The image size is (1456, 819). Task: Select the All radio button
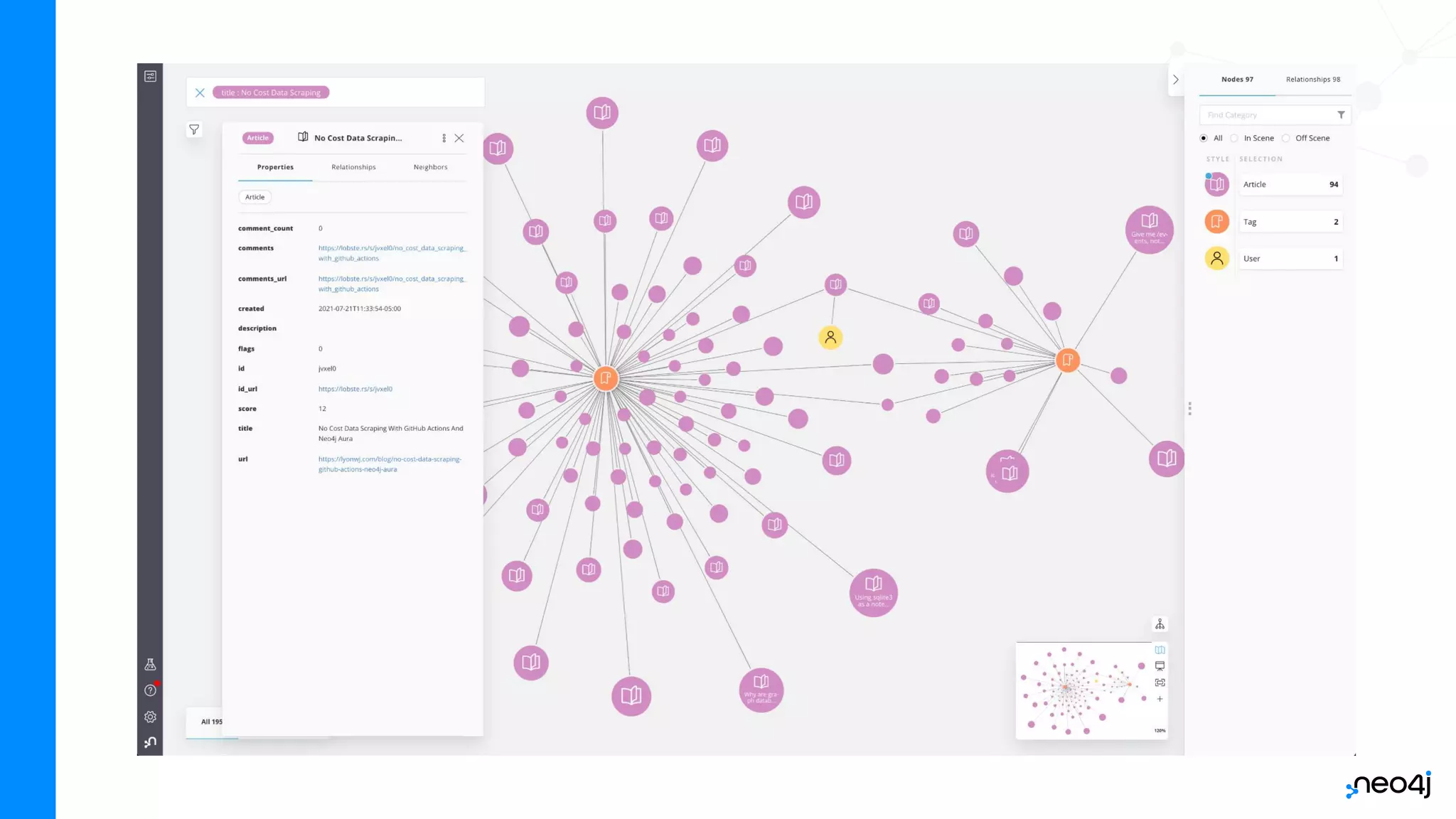click(1204, 138)
